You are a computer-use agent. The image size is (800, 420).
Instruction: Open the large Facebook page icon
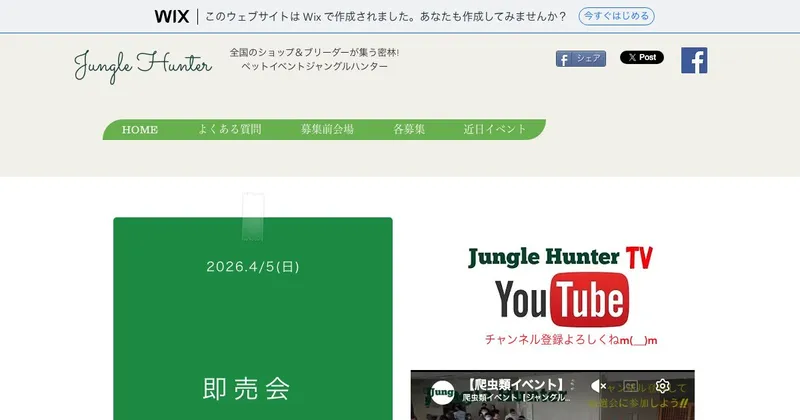[x=694, y=60]
